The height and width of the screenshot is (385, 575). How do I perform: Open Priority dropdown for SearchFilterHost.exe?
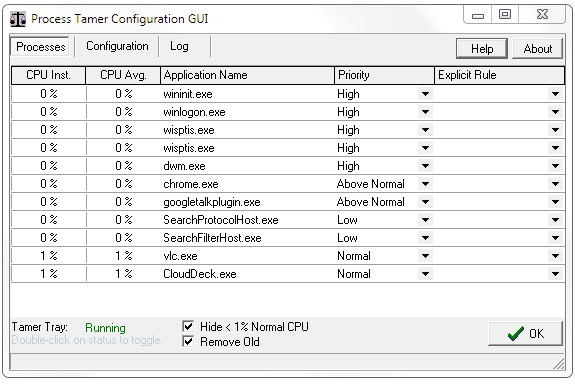425,238
